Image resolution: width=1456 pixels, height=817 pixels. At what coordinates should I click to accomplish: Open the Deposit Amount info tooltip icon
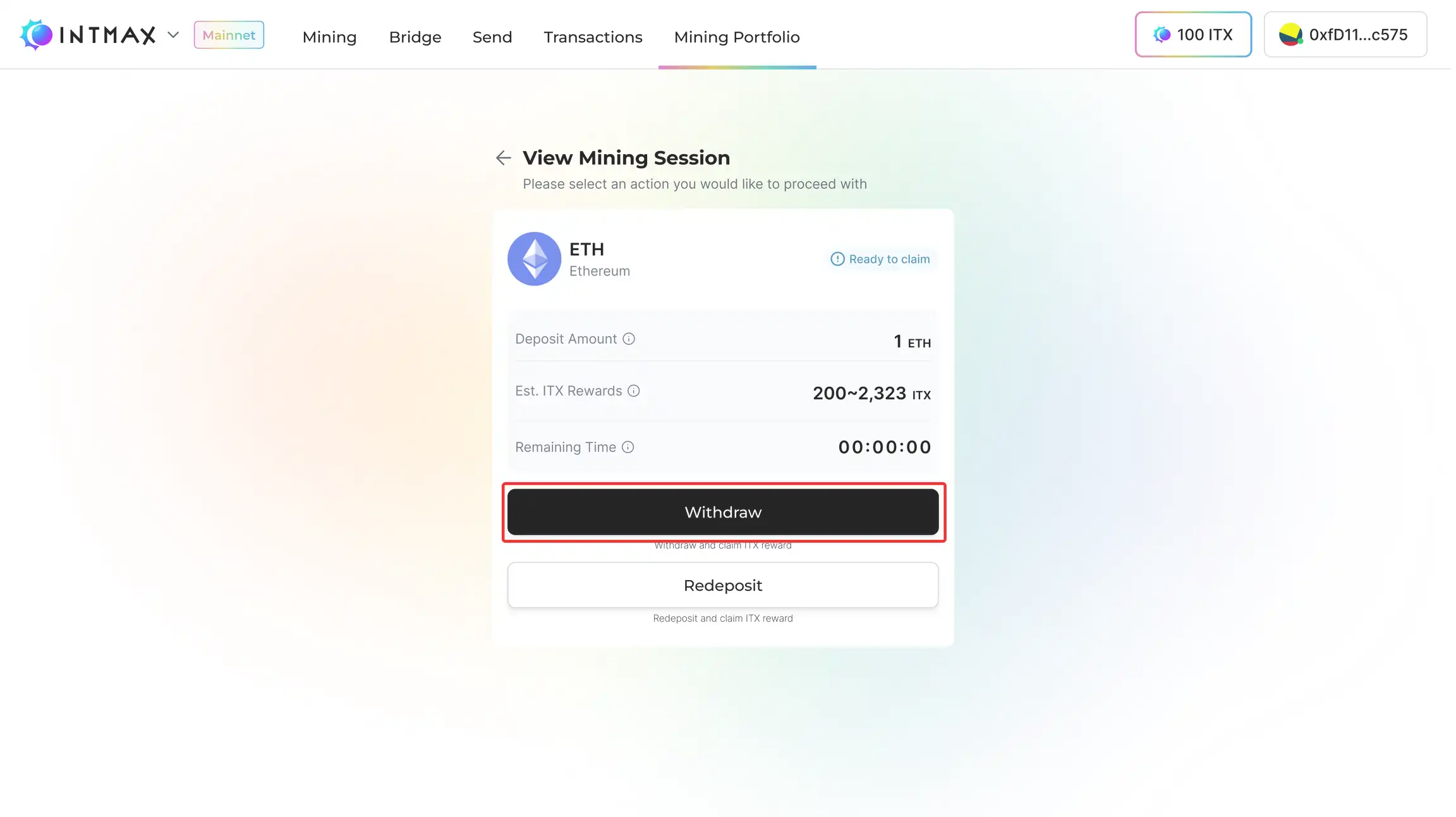point(629,339)
